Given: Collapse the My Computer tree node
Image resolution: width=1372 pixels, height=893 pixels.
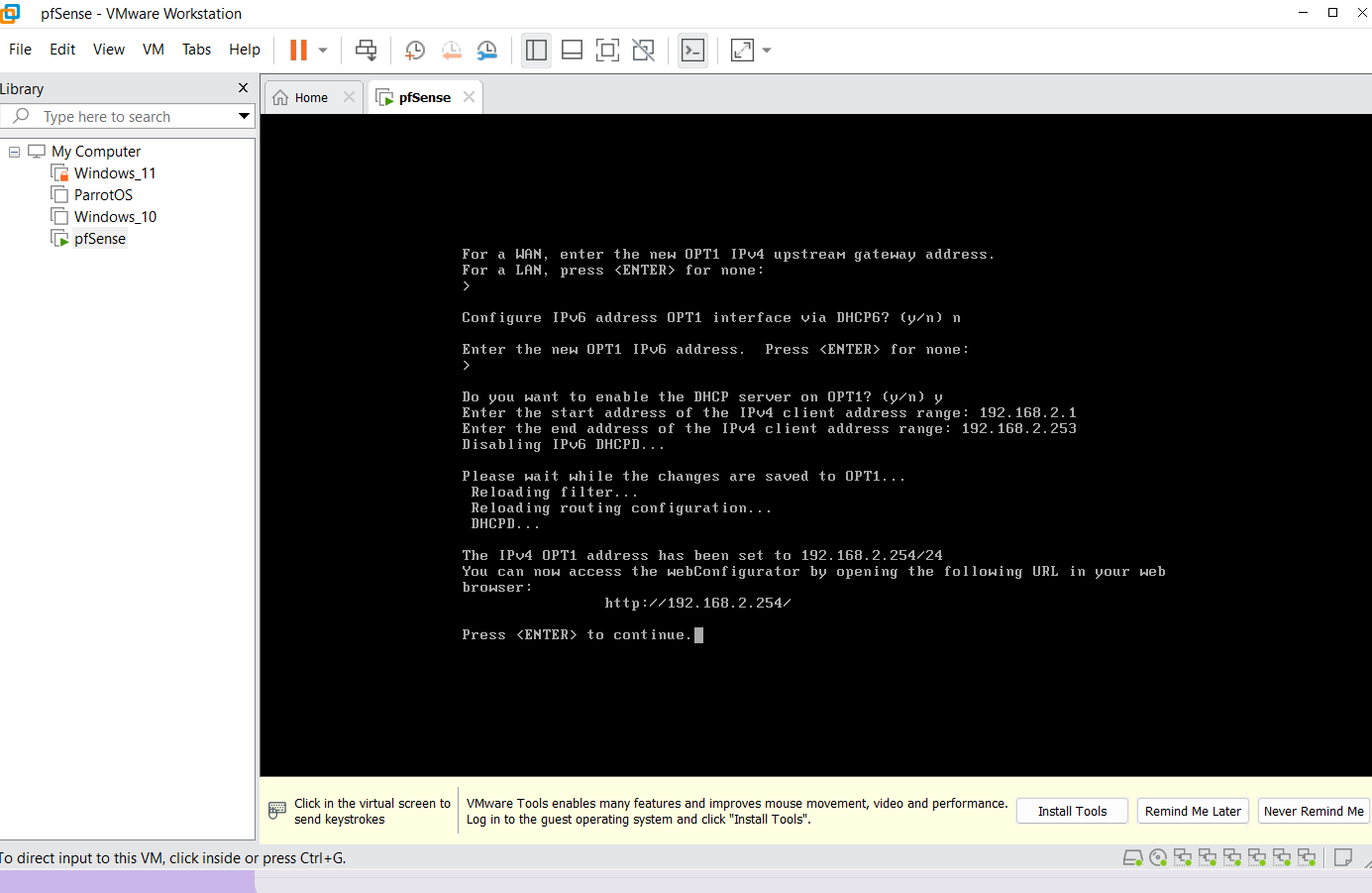Looking at the screenshot, I should [x=14, y=152].
